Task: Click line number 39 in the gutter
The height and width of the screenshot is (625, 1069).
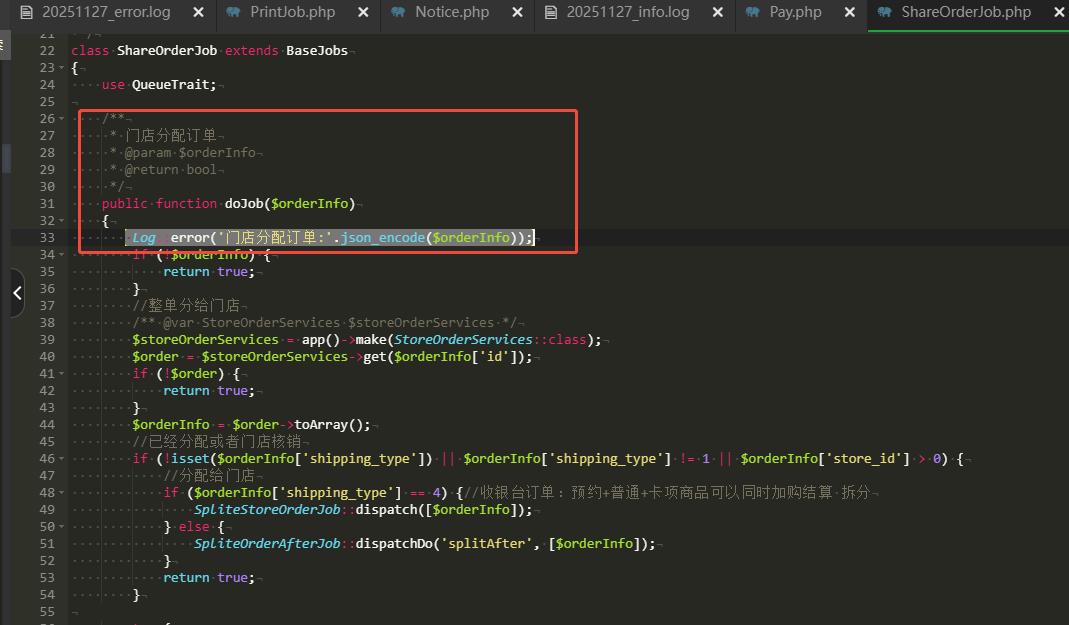Action: pyautogui.click(x=46, y=340)
